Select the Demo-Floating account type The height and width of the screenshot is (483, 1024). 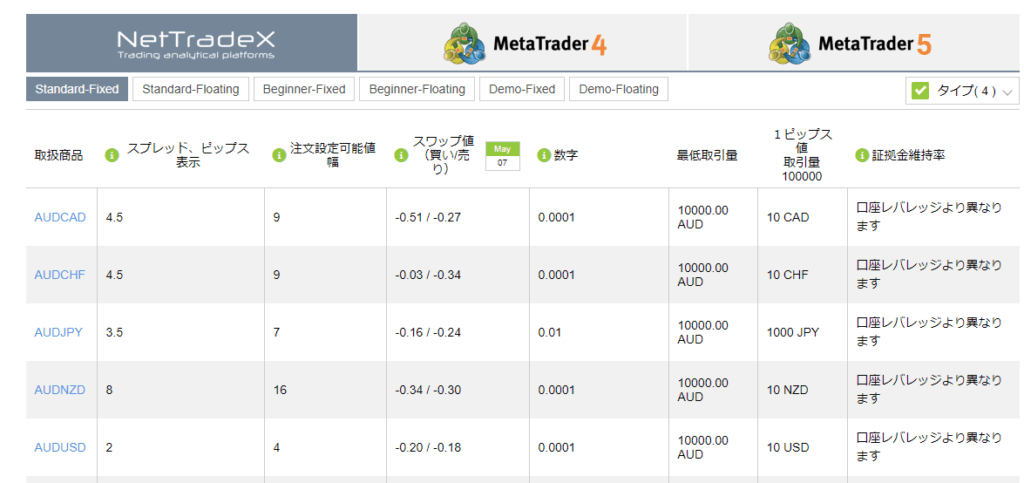coord(618,89)
